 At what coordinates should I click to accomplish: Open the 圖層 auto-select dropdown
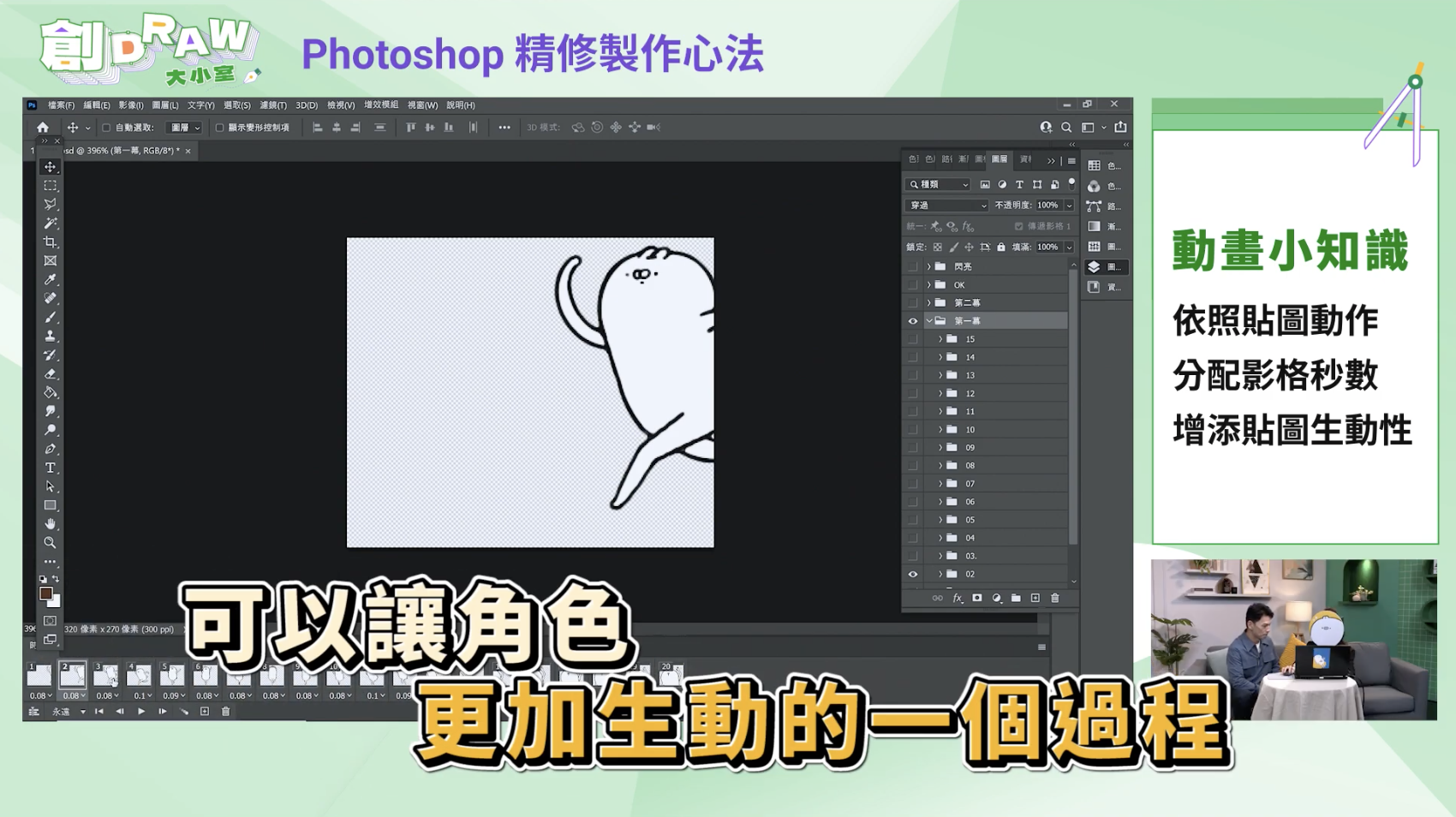point(184,128)
